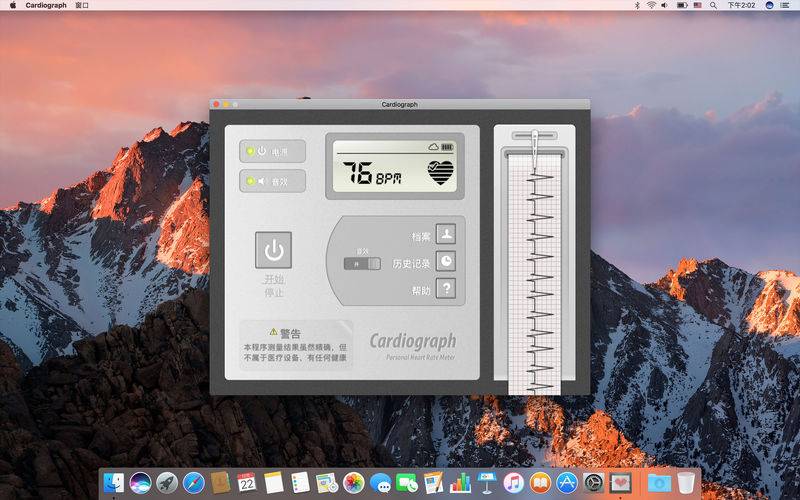Click the Siri icon in menu bar
The width and height of the screenshot is (800, 500).
coord(769,5)
